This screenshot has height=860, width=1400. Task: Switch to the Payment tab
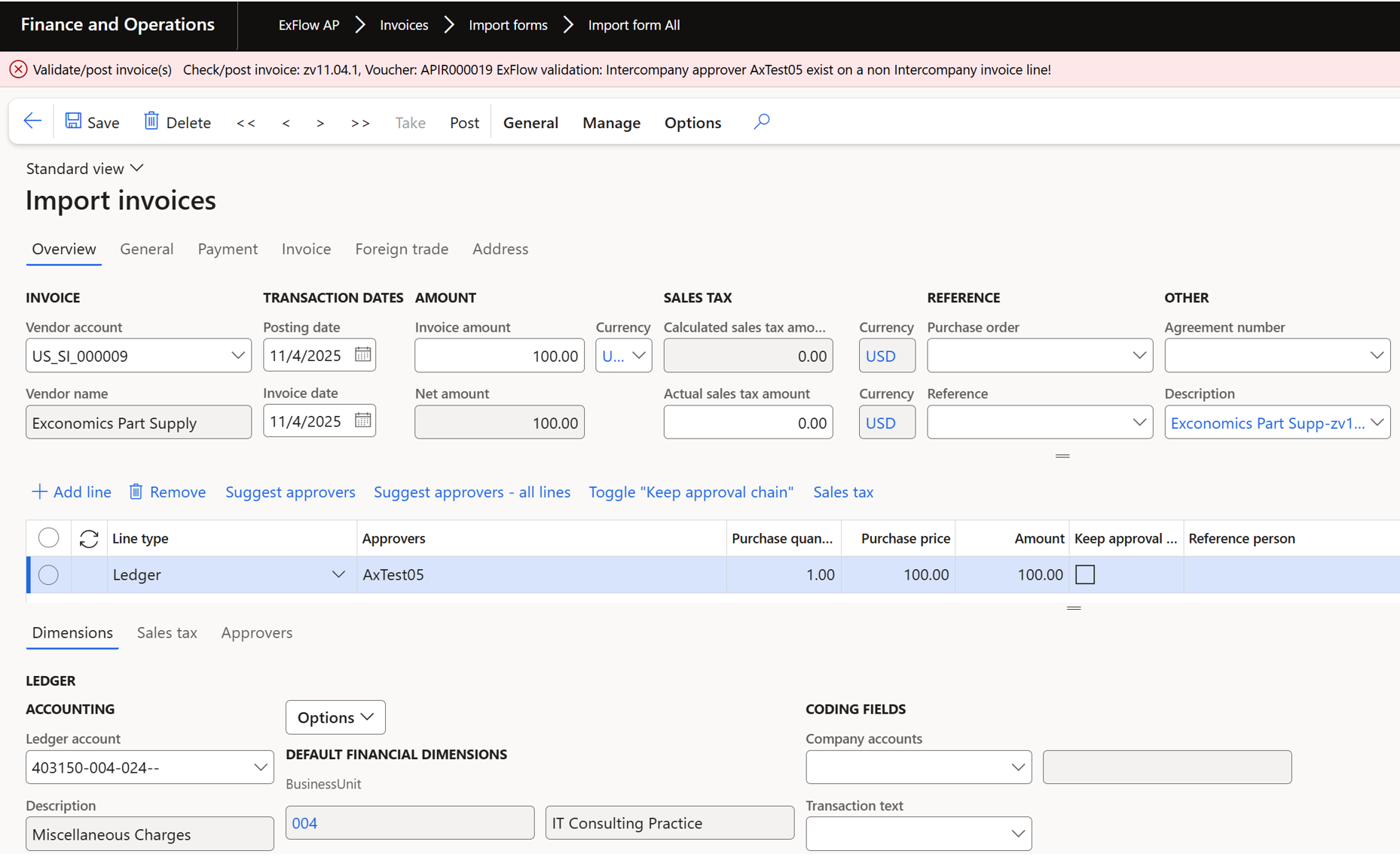[228, 249]
